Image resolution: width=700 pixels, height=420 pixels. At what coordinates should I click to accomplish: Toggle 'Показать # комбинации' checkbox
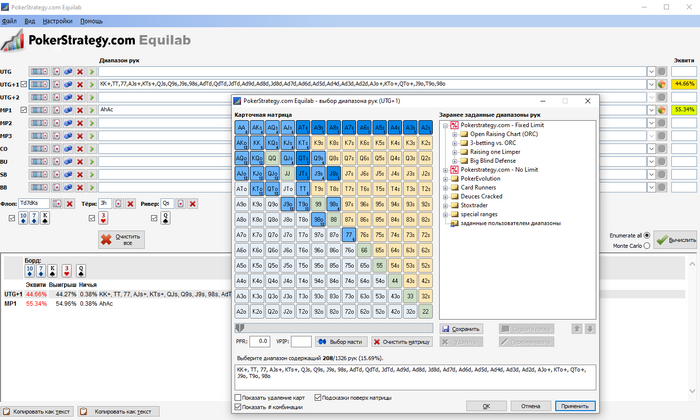(238, 407)
